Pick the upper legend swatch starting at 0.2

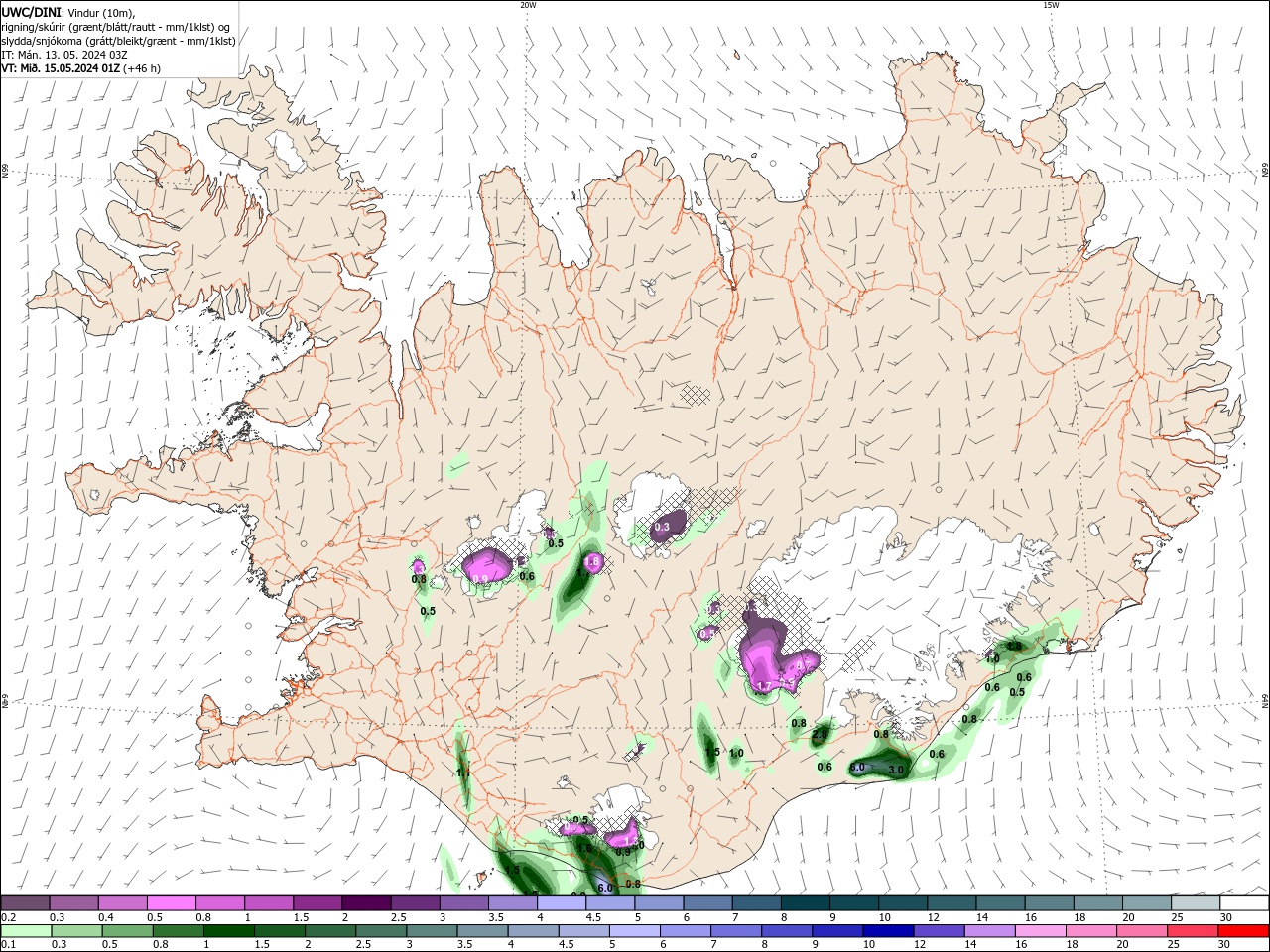click(x=25, y=902)
